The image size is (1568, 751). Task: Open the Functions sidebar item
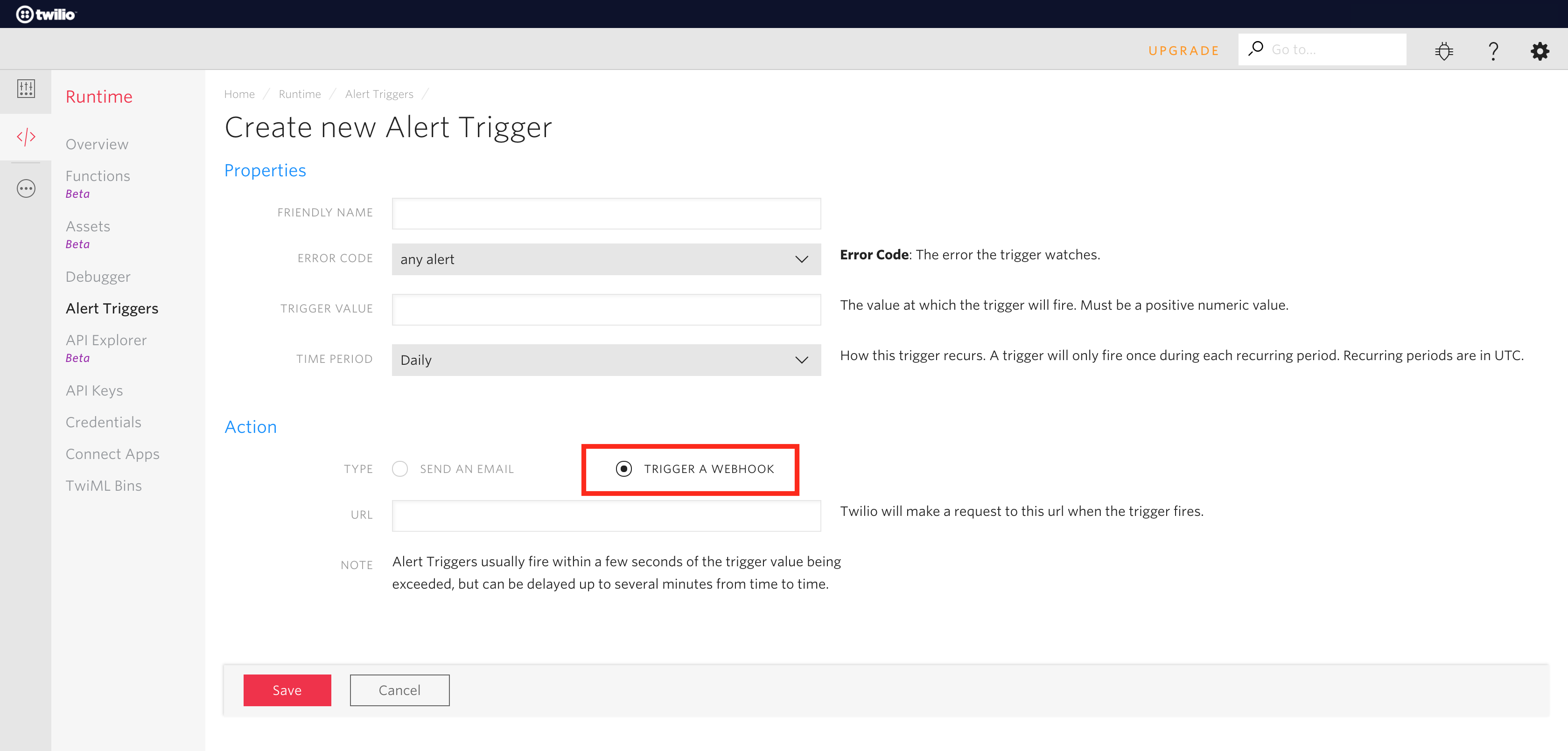98,176
